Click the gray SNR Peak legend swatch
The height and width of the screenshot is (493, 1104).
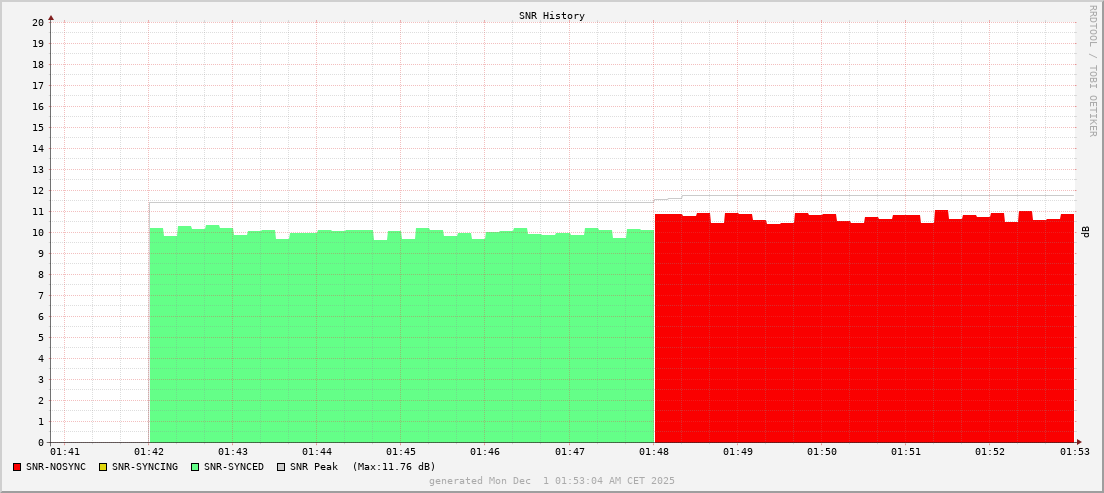281,467
